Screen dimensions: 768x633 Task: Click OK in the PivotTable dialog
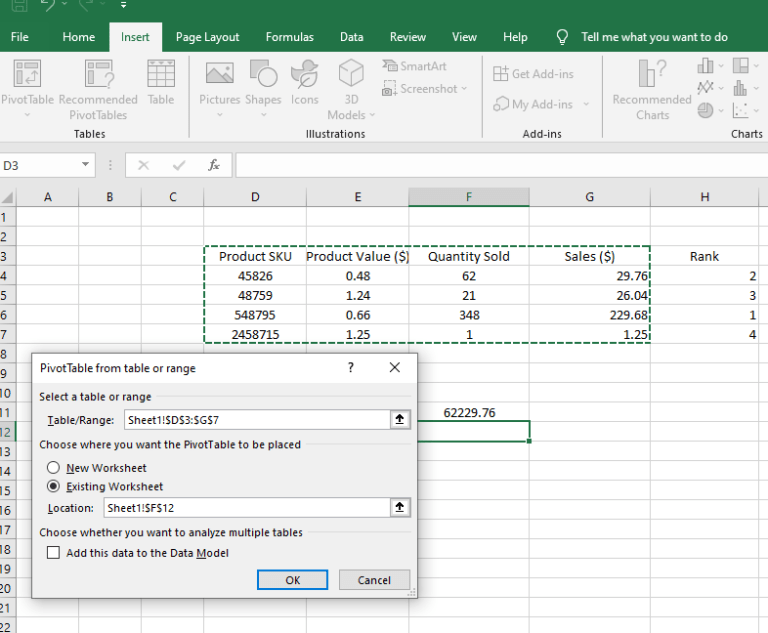point(292,580)
